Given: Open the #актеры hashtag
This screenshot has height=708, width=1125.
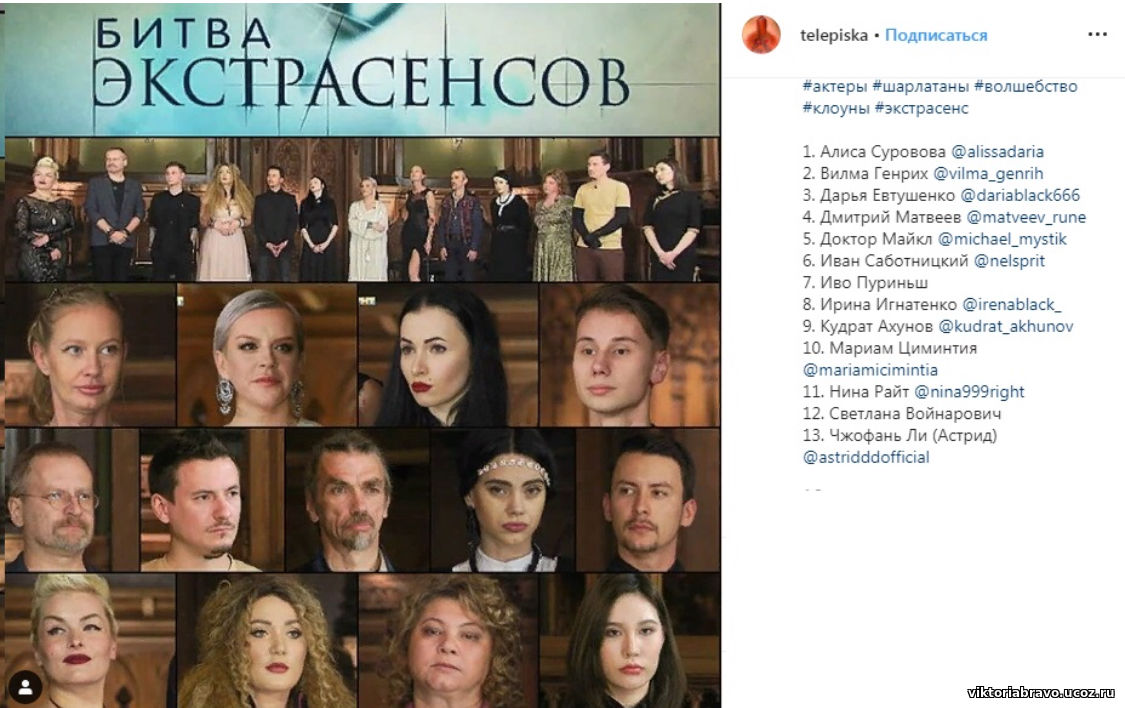Looking at the screenshot, I should pyautogui.click(x=834, y=87).
